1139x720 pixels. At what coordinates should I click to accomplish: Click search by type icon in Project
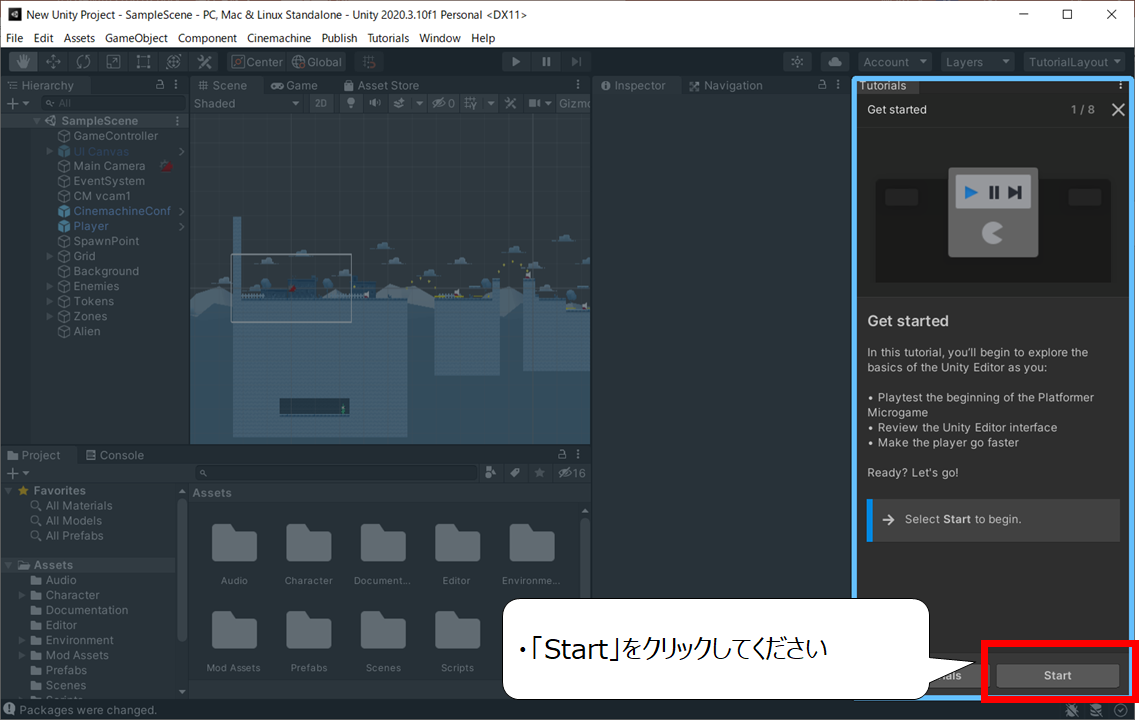pos(491,473)
